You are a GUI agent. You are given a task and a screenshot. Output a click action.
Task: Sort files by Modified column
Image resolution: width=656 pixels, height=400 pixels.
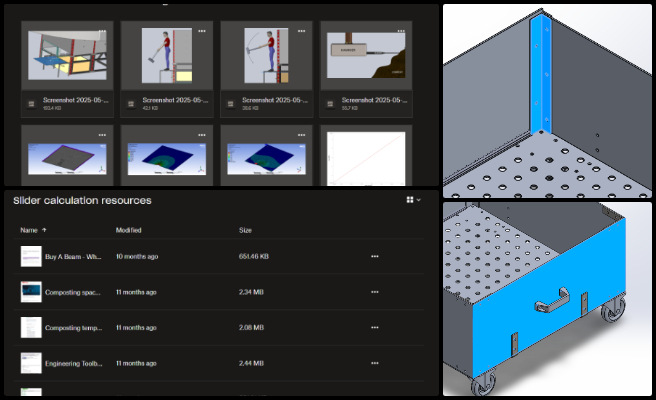click(128, 230)
